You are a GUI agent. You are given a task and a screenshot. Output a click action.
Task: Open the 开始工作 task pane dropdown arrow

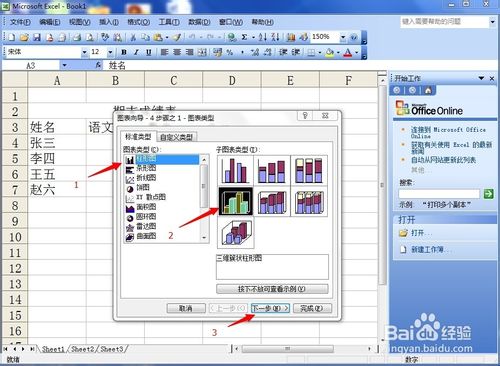click(481, 78)
